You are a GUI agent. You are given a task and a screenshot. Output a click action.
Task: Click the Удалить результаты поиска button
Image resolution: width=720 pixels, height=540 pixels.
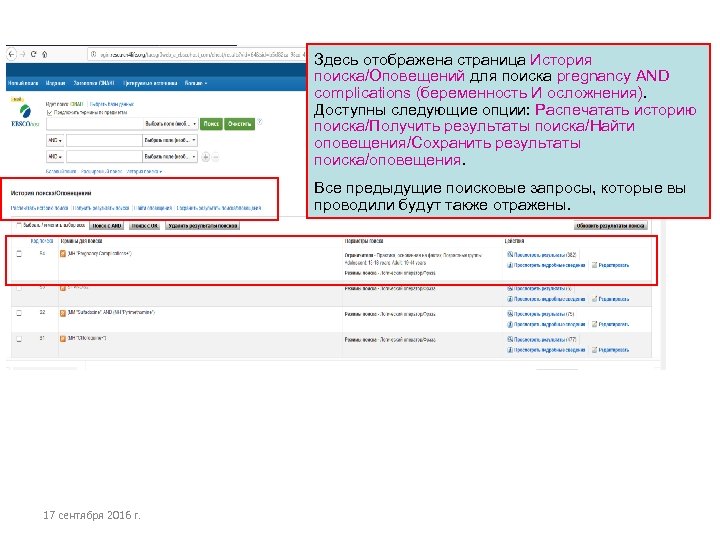pyautogui.click(x=202, y=226)
